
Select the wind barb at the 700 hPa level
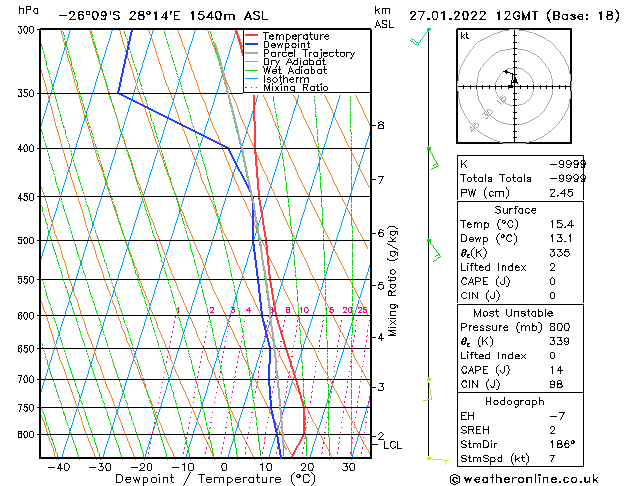pyautogui.click(x=428, y=389)
